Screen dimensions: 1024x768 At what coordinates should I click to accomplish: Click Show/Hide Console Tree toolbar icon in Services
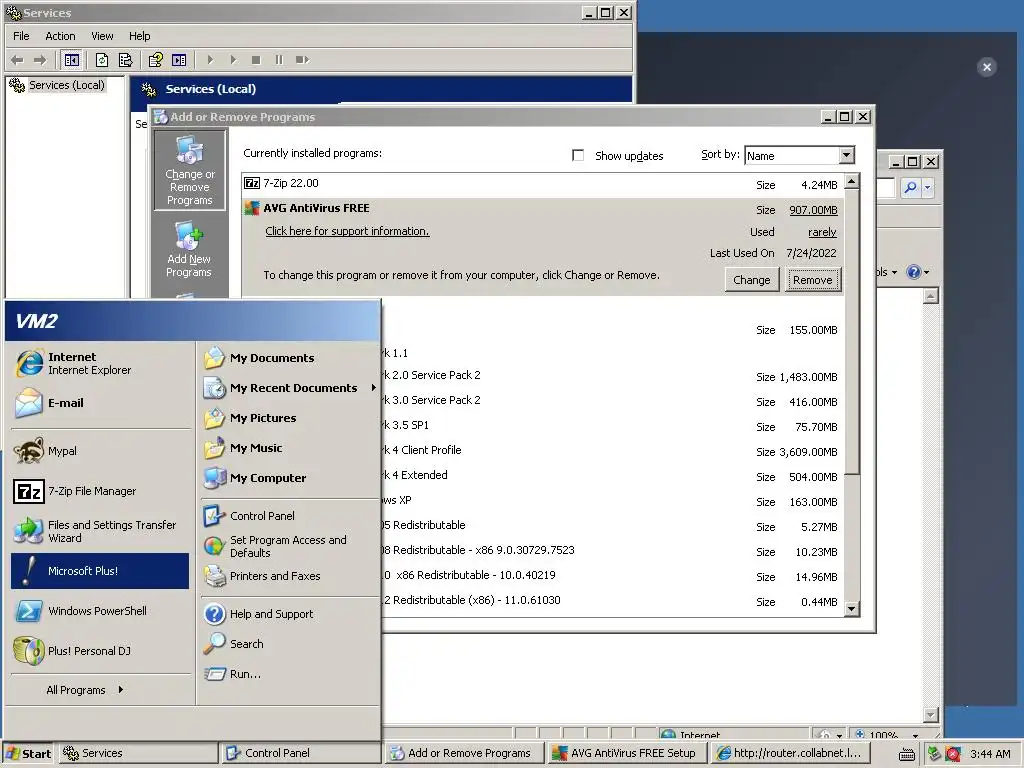[x=72, y=60]
